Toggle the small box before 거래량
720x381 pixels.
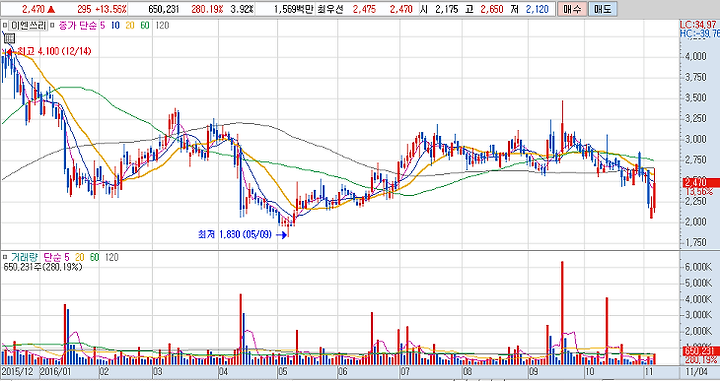click(x=5, y=258)
